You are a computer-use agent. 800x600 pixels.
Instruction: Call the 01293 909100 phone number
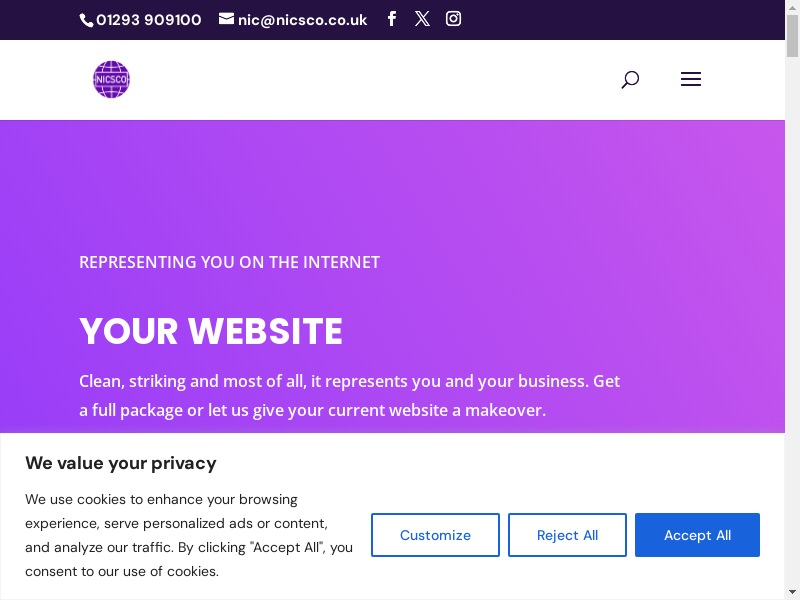(x=148, y=20)
